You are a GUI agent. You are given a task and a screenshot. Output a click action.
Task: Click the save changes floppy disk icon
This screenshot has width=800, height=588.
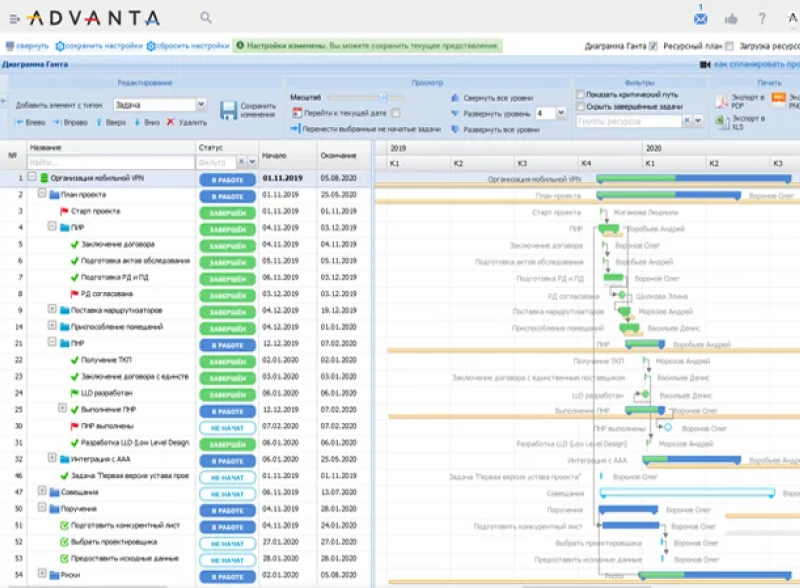[229, 111]
